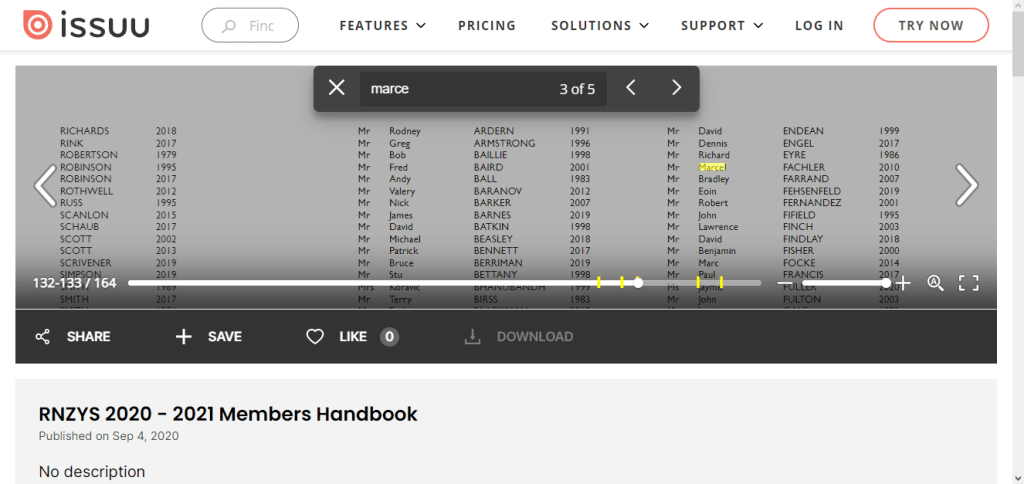1024x484 pixels.
Task: Close the document search bar
Action: (337, 88)
